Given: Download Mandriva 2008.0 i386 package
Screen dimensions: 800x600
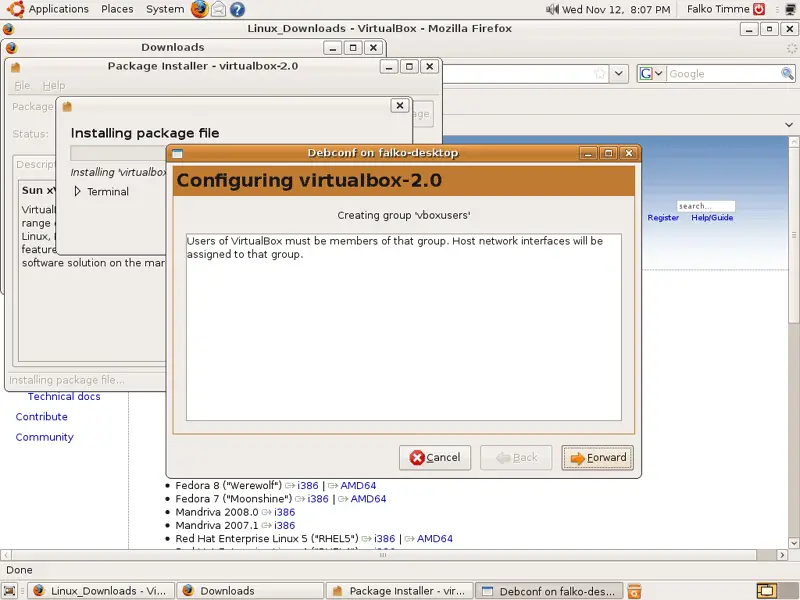Looking at the screenshot, I should click(284, 512).
